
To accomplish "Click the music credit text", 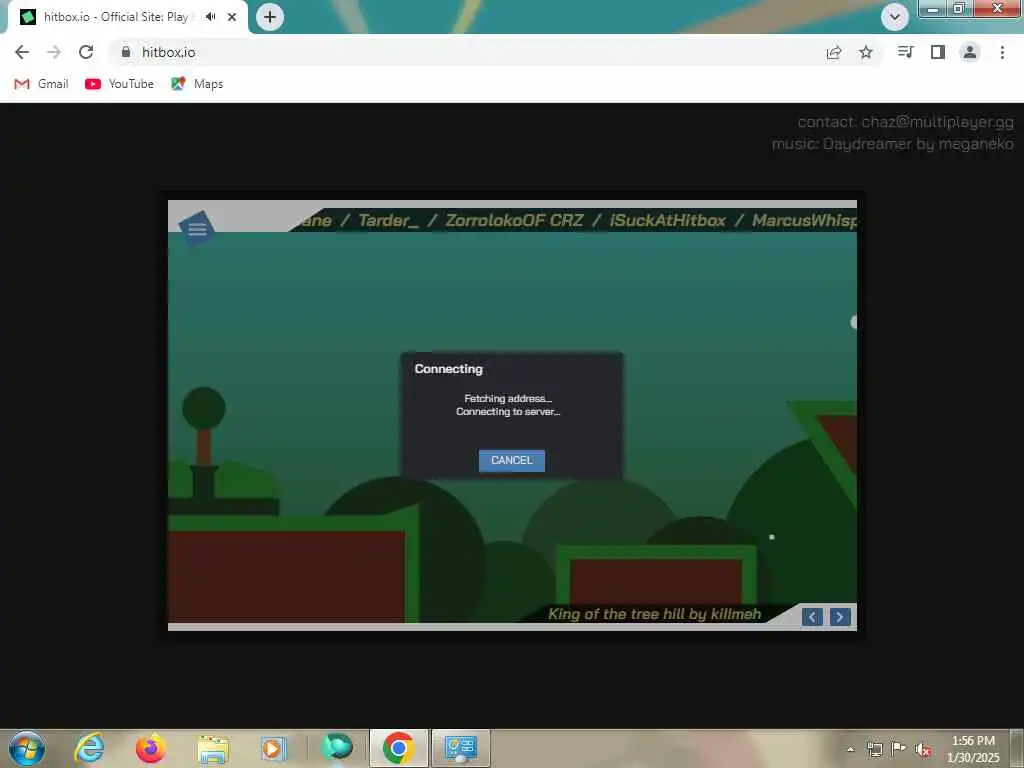I will pyautogui.click(x=893, y=144).
